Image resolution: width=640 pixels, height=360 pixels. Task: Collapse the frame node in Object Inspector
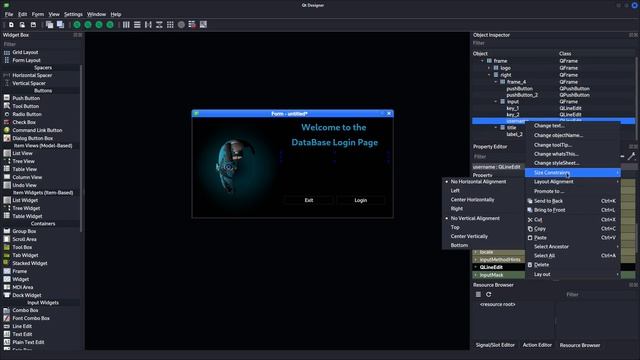click(482, 61)
